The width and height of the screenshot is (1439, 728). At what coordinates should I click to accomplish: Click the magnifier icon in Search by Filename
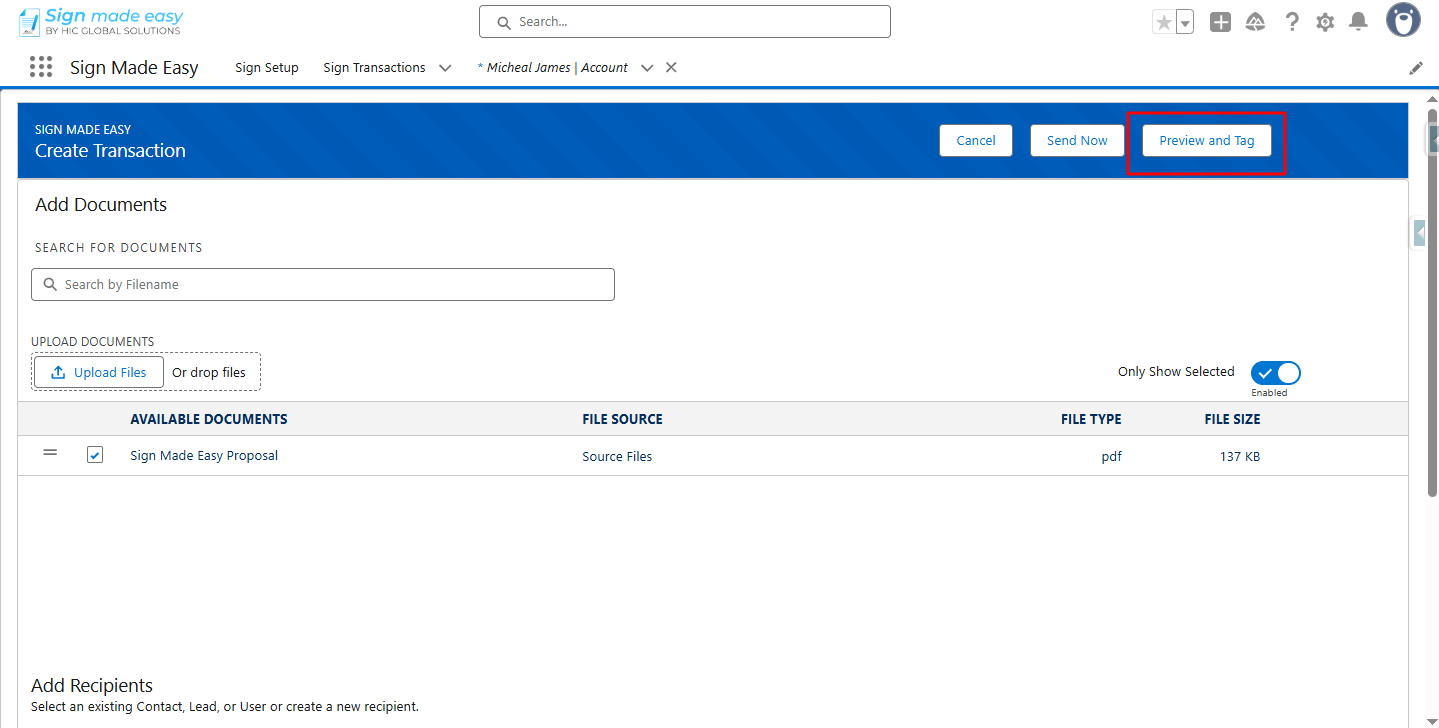coord(50,285)
